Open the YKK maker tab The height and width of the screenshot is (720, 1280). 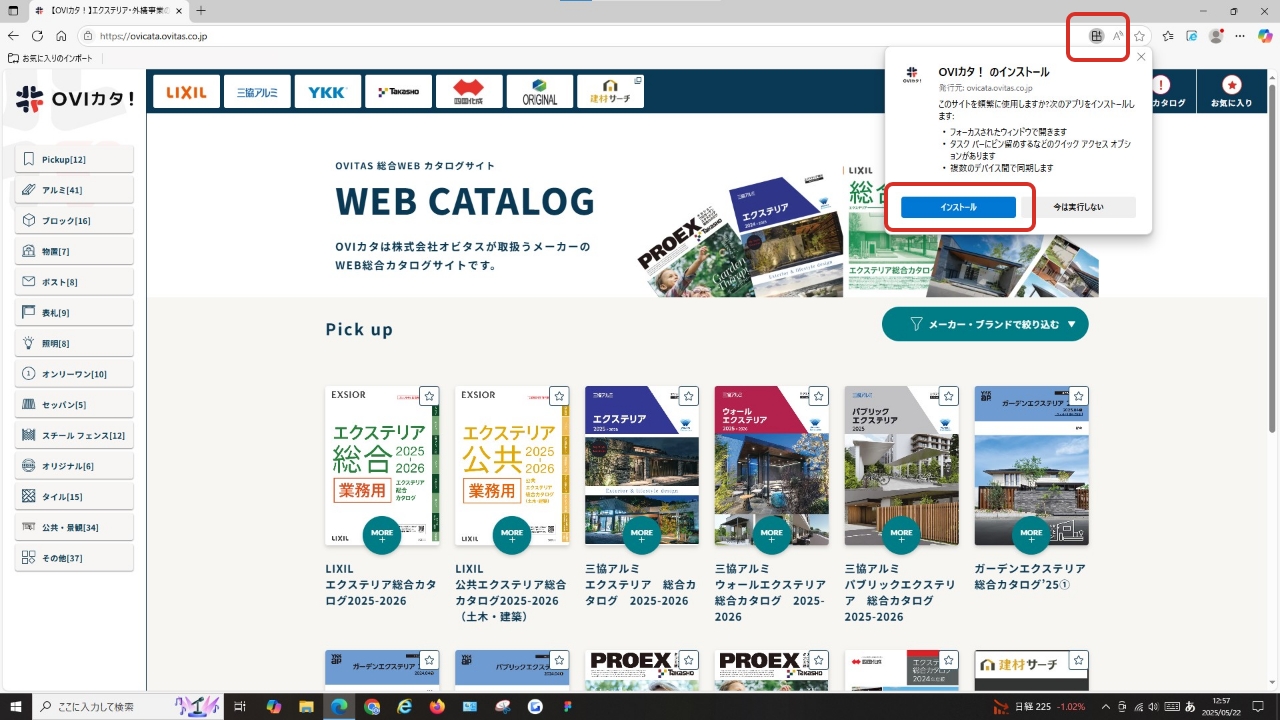tap(327, 92)
